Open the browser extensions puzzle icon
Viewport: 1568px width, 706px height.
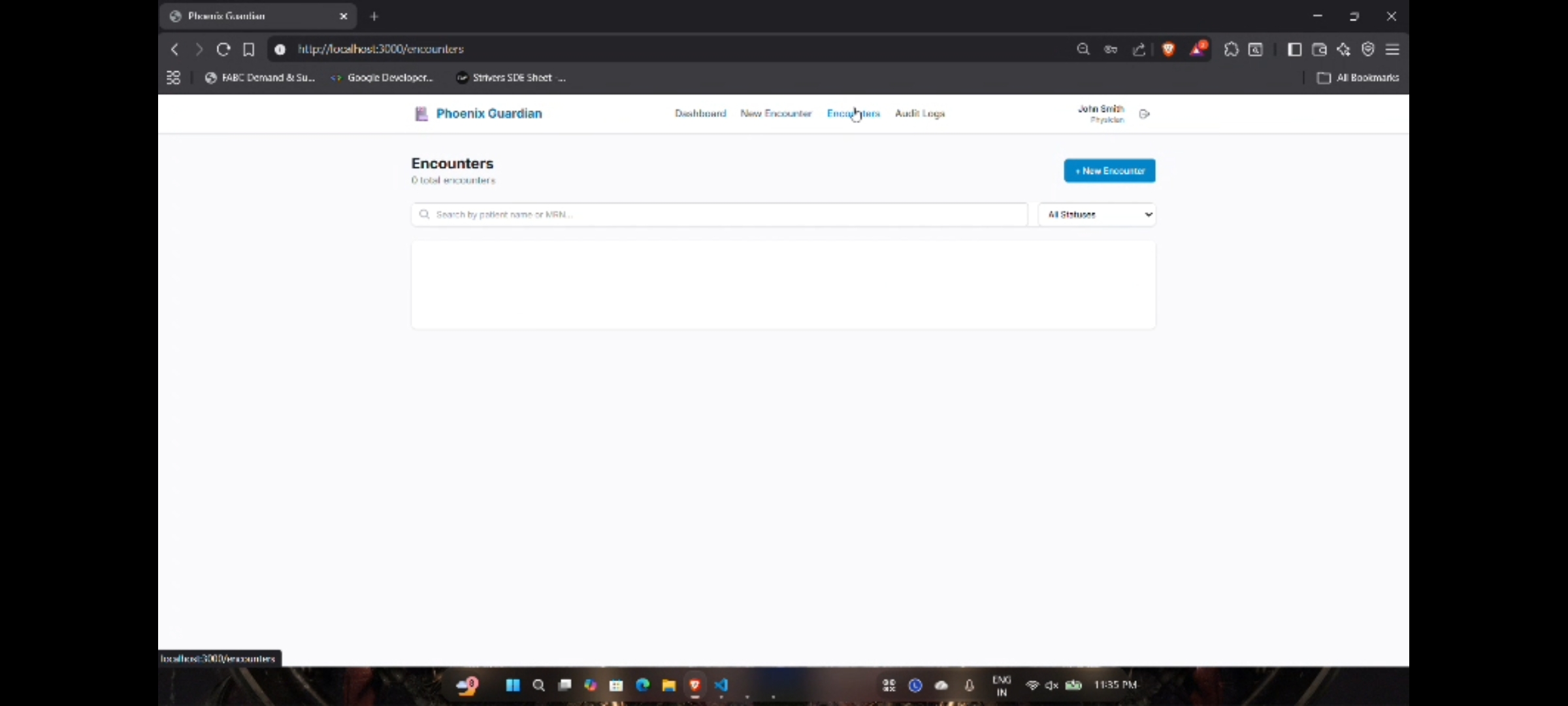pyautogui.click(x=1231, y=49)
